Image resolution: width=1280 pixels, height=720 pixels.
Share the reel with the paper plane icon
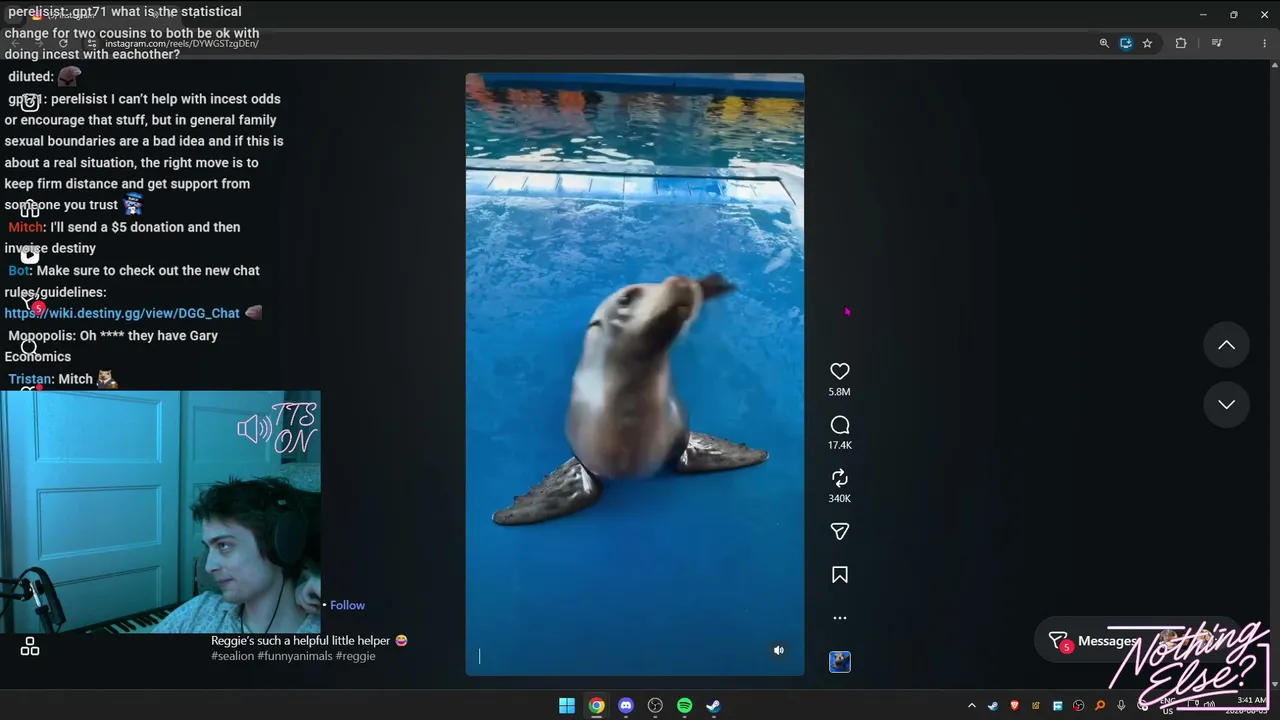[x=840, y=532]
